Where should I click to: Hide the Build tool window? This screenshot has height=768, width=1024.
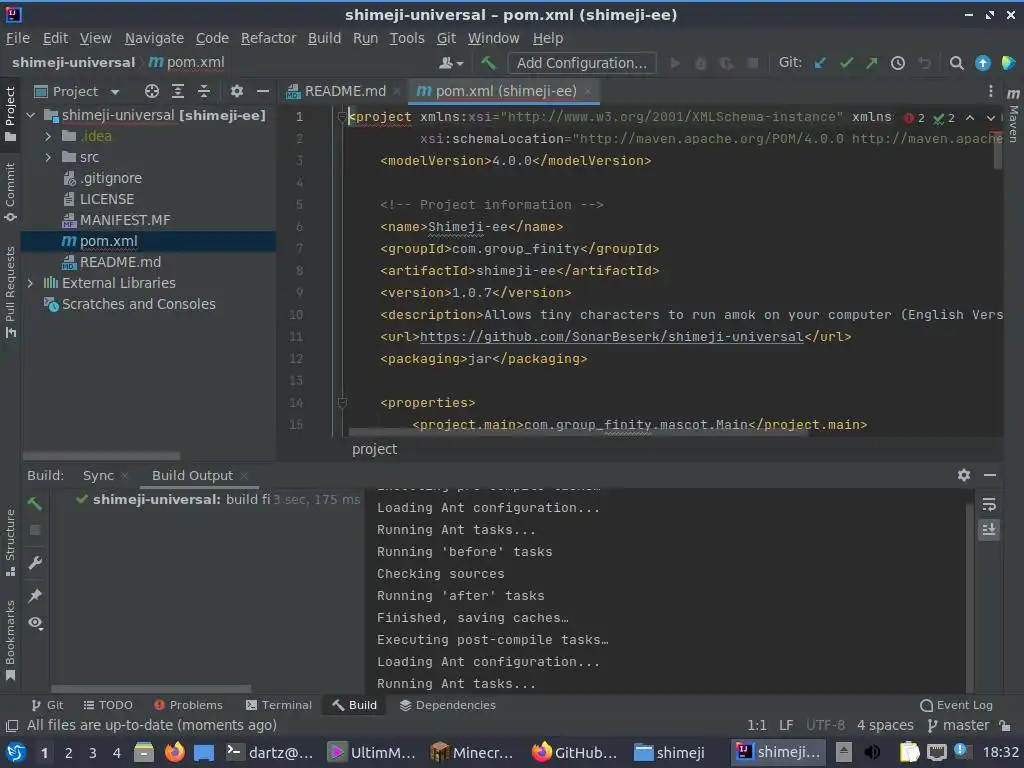click(990, 475)
